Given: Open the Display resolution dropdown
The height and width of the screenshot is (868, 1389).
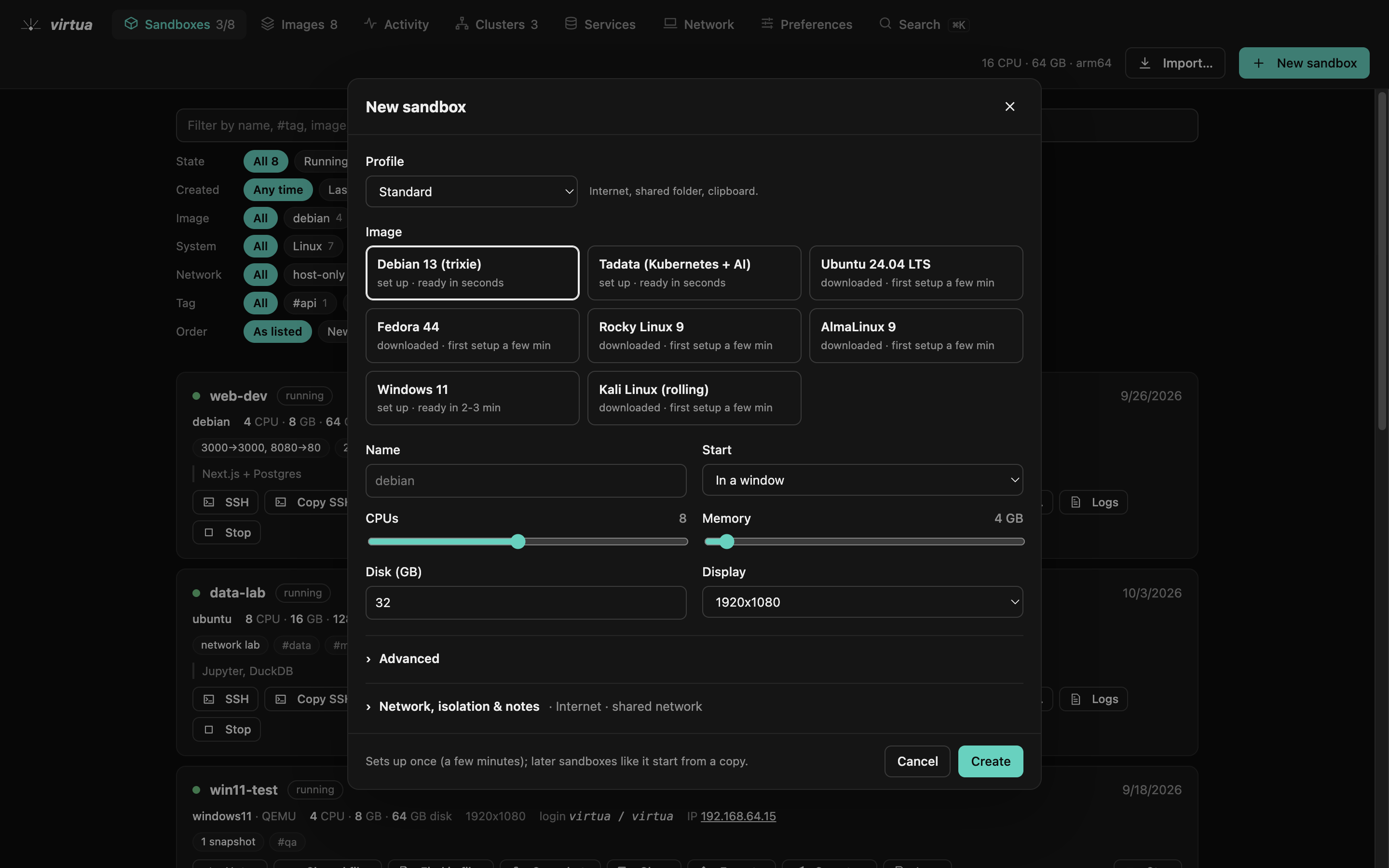Looking at the screenshot, I should click(x=862, y=602).
